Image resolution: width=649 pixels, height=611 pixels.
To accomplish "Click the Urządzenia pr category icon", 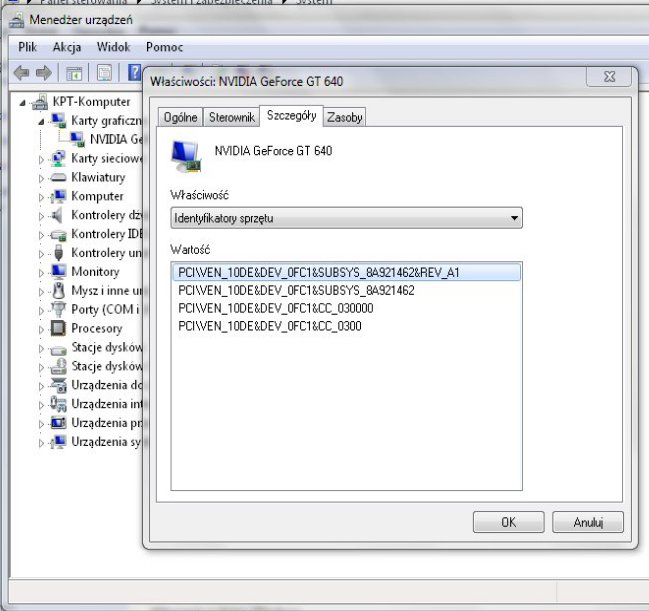I will click(x=58, y=423).
